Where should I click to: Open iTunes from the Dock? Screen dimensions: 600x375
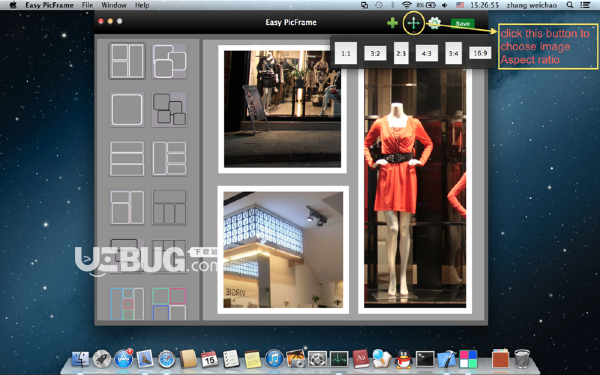pyautogui.click(x=274, y=359)
